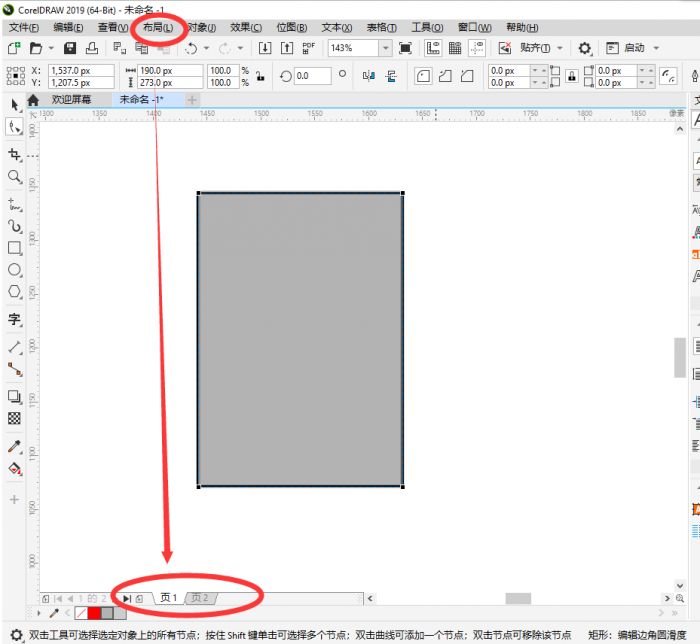The width and height of the screenshot is (700, 644).
Task: Expand the Open button dropdown arrow
Action: coord(51,48)
